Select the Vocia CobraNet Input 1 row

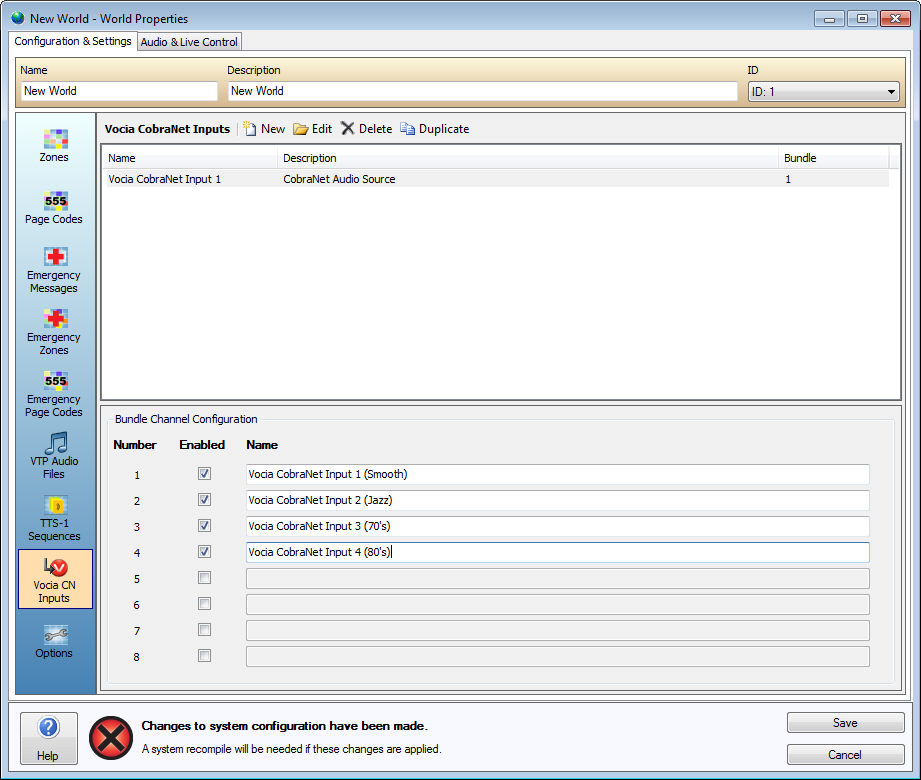click(x=496, y=179)
